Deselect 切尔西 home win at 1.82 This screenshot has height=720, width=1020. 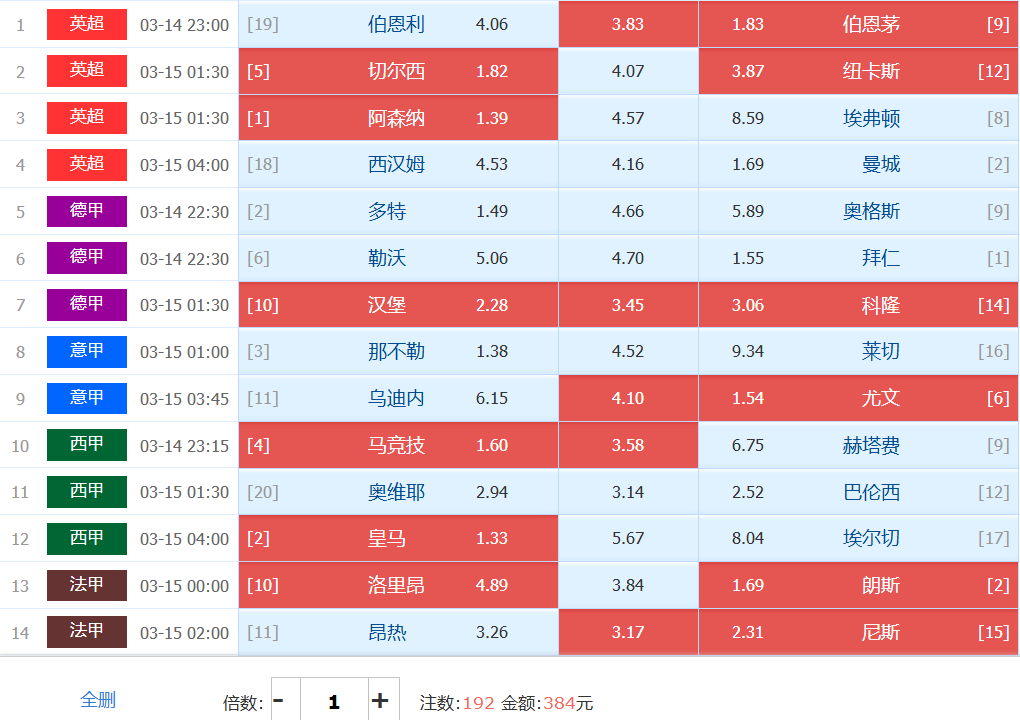point(398,71)
